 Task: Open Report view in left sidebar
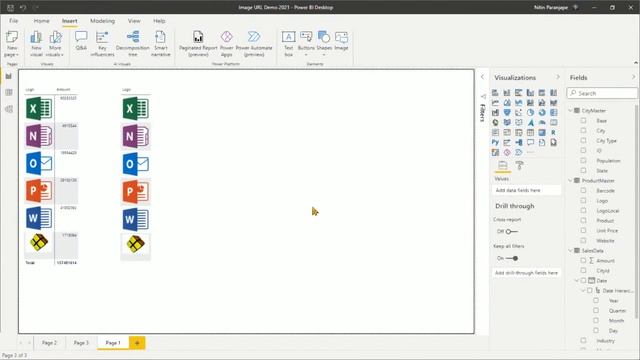9,76
